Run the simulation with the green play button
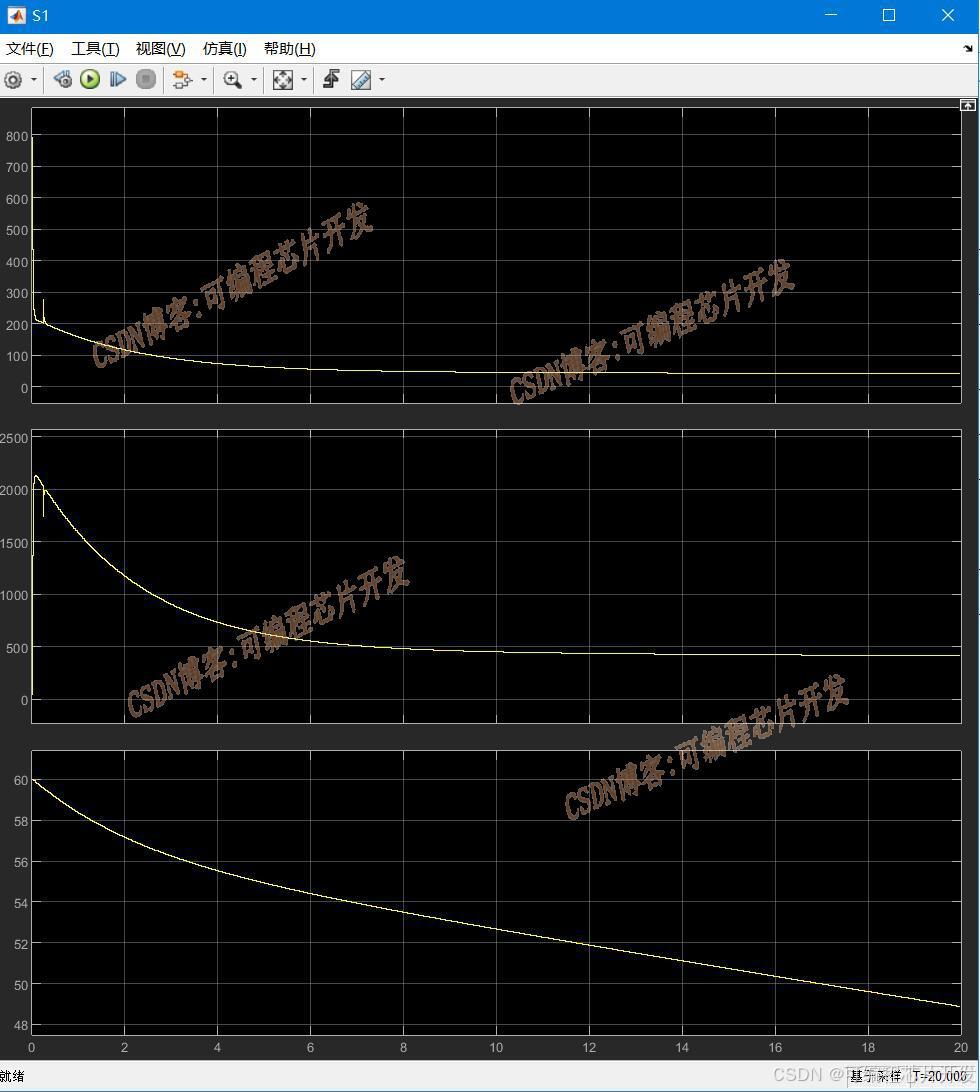 coord(90,79)
